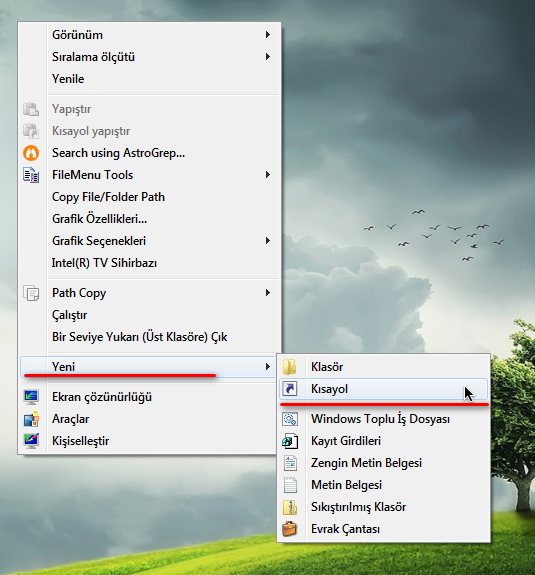
Task: Create a new Kısayol
Action: coord(384,389)
